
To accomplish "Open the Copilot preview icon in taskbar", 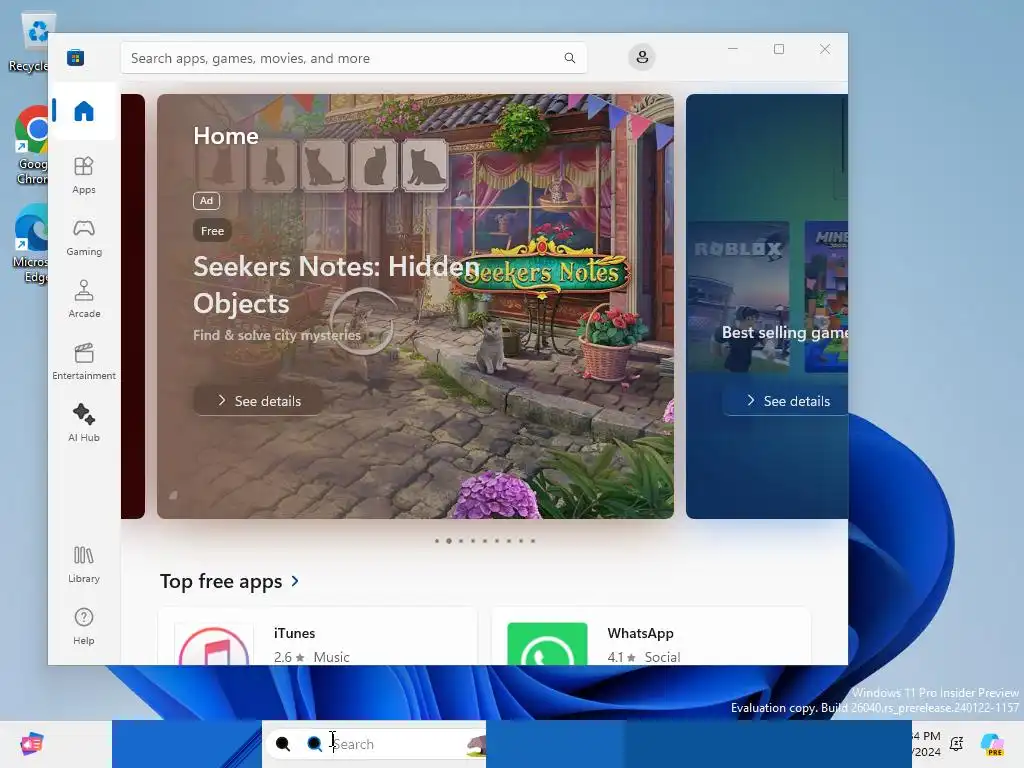I will (x=993, y=743).
